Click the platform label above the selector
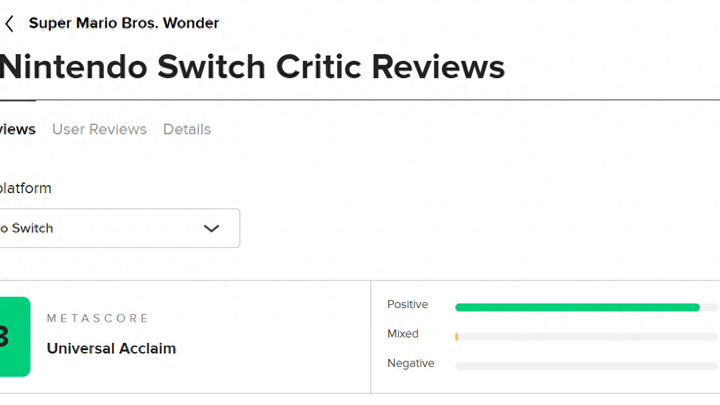720x405 pixels. point(26,188)
